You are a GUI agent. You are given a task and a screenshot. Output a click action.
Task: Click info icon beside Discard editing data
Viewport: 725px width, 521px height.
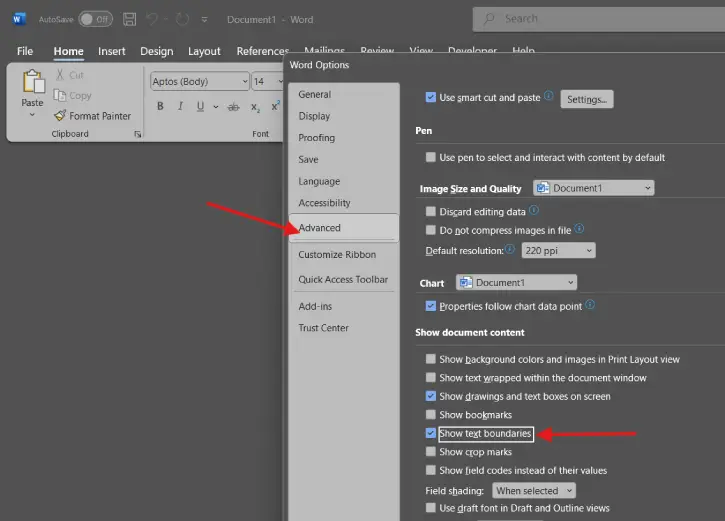click(x=534, y=210)
